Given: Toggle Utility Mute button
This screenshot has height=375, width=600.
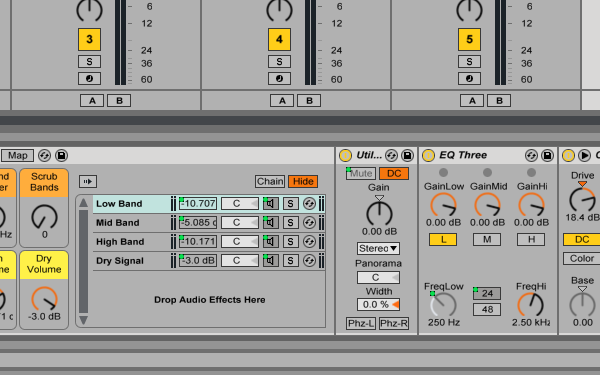Looking at the screenshot, I should (x=361, y=174).
